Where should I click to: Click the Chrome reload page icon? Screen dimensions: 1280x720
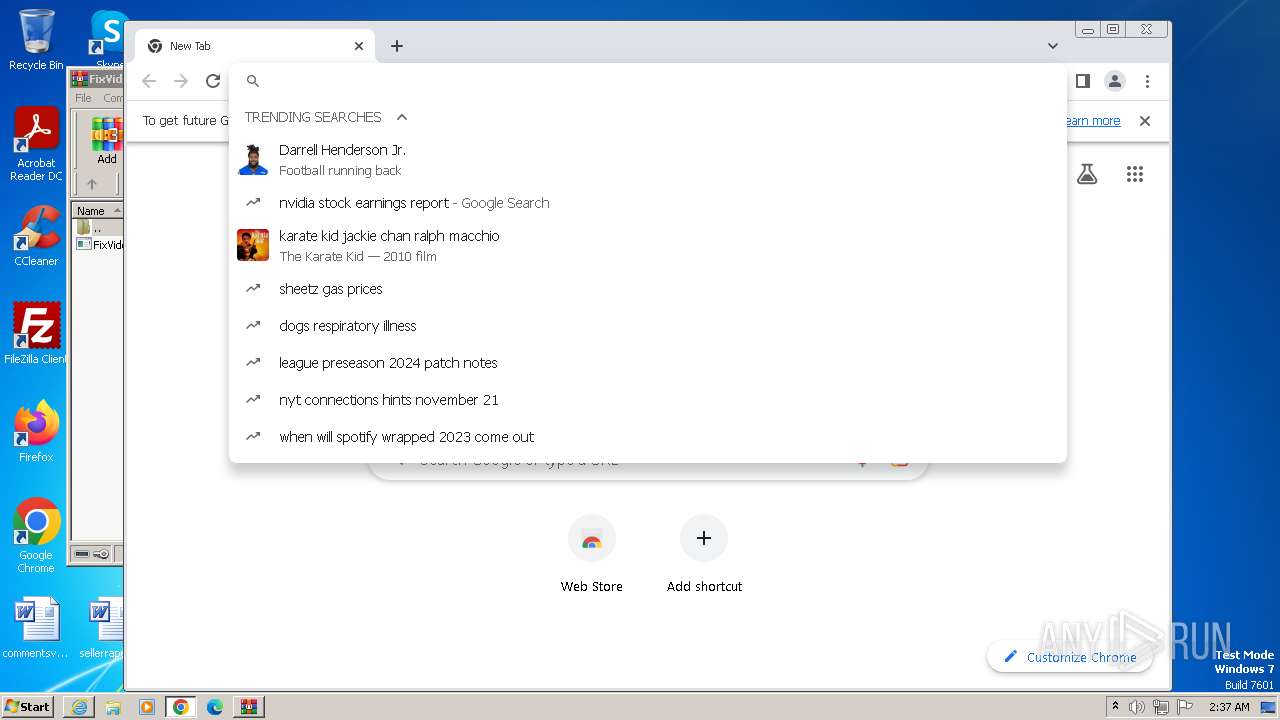[x=212, y=81]
